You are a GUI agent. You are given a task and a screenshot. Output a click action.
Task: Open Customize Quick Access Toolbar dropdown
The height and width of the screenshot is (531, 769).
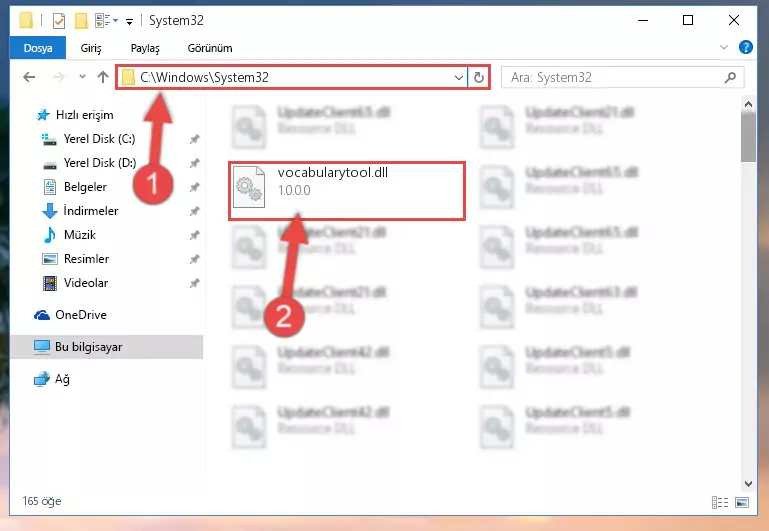pyautogui.click(x=129, y=21)
